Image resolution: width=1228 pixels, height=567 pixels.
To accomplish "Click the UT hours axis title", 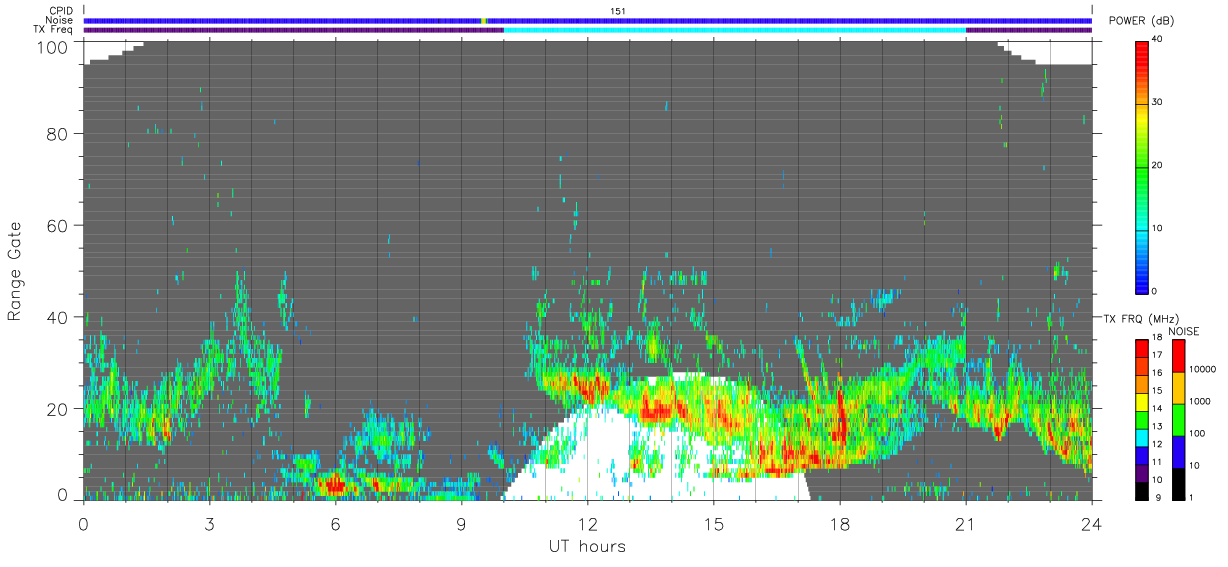I will pos(587,546).
